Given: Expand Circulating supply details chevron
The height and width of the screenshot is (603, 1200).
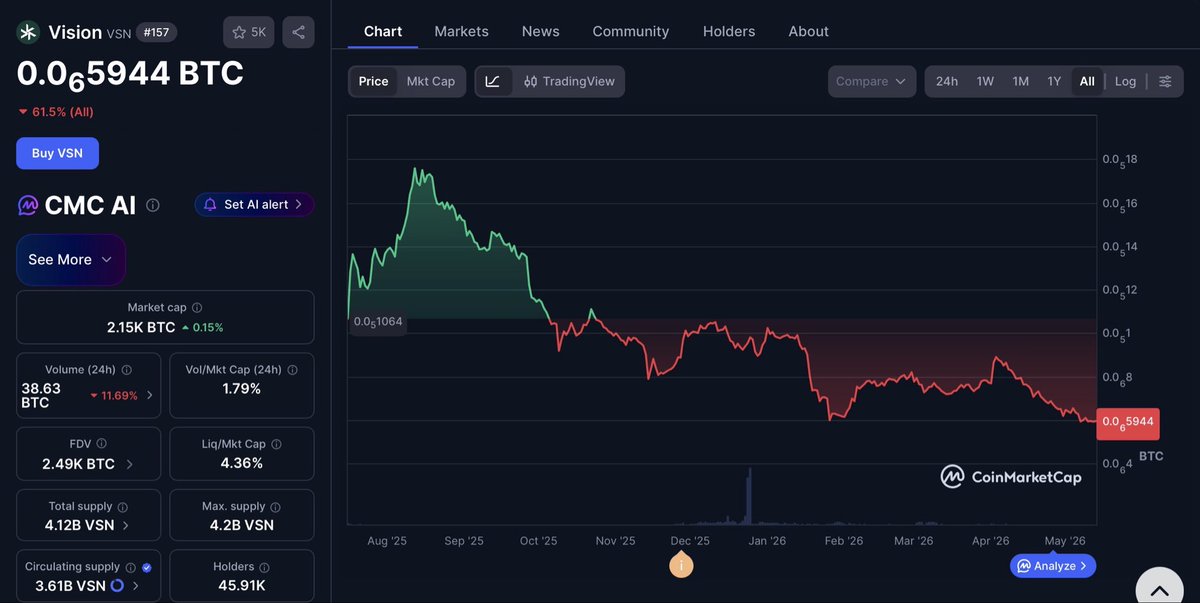Looking at the screenshot, I should [x=135, y=586].
